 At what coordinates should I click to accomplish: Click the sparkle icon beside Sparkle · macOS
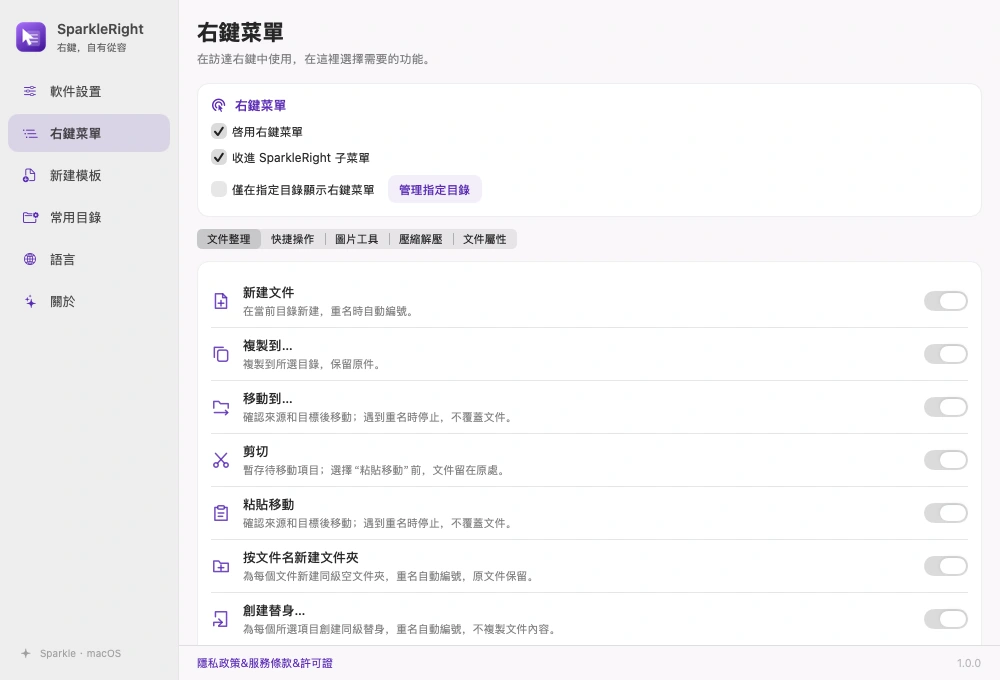coord(26,653)
